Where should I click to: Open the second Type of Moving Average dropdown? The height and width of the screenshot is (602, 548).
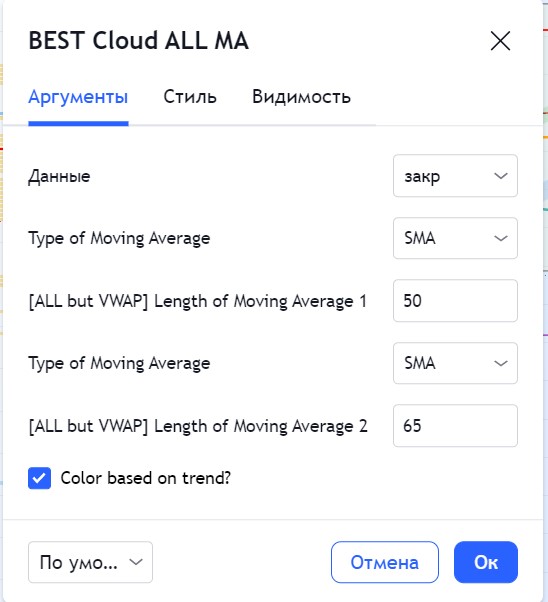tap(455, 363)
